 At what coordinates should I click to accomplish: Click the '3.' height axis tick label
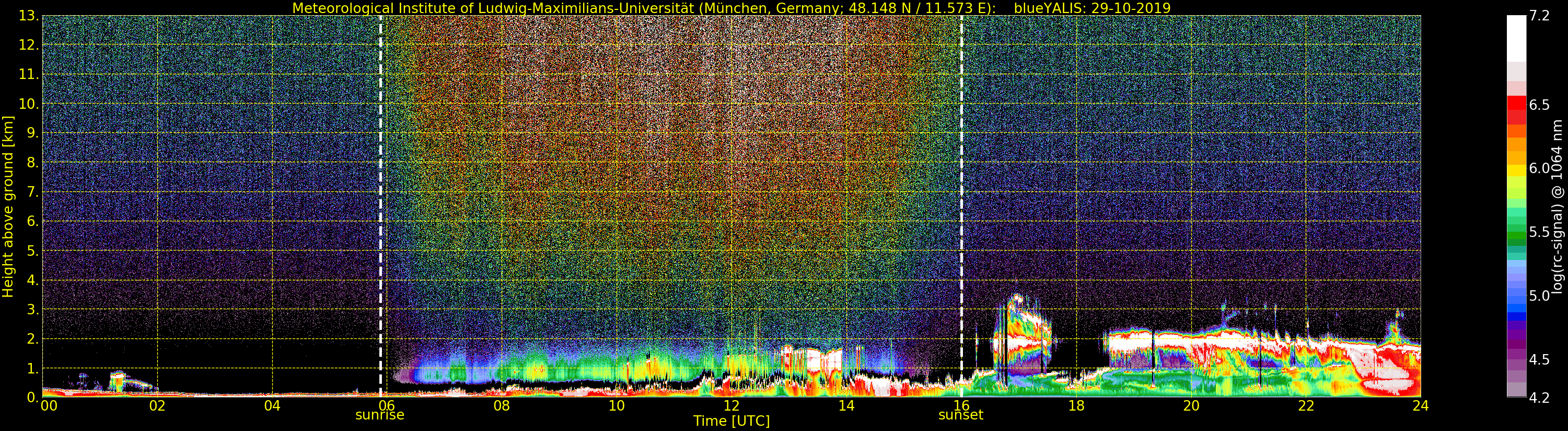point(32,309)
